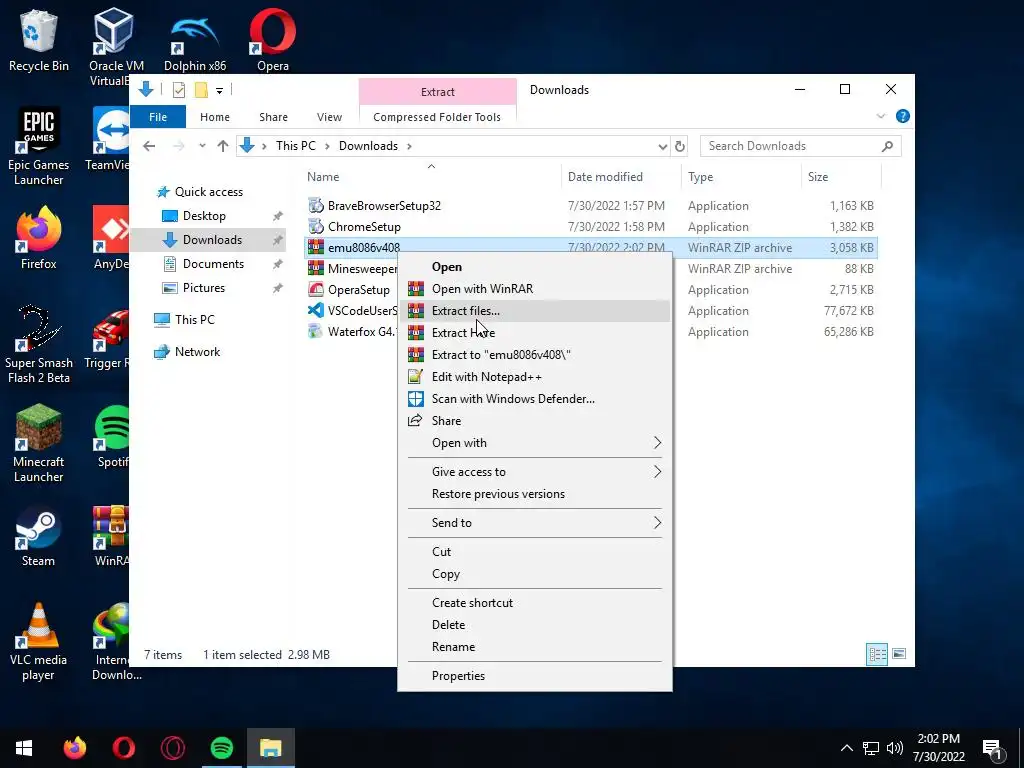This screenshot has height=768, width=1024.
Task: Click the Explorer help question mark icon
Action: pyautogui.click(x=903, y=116)
